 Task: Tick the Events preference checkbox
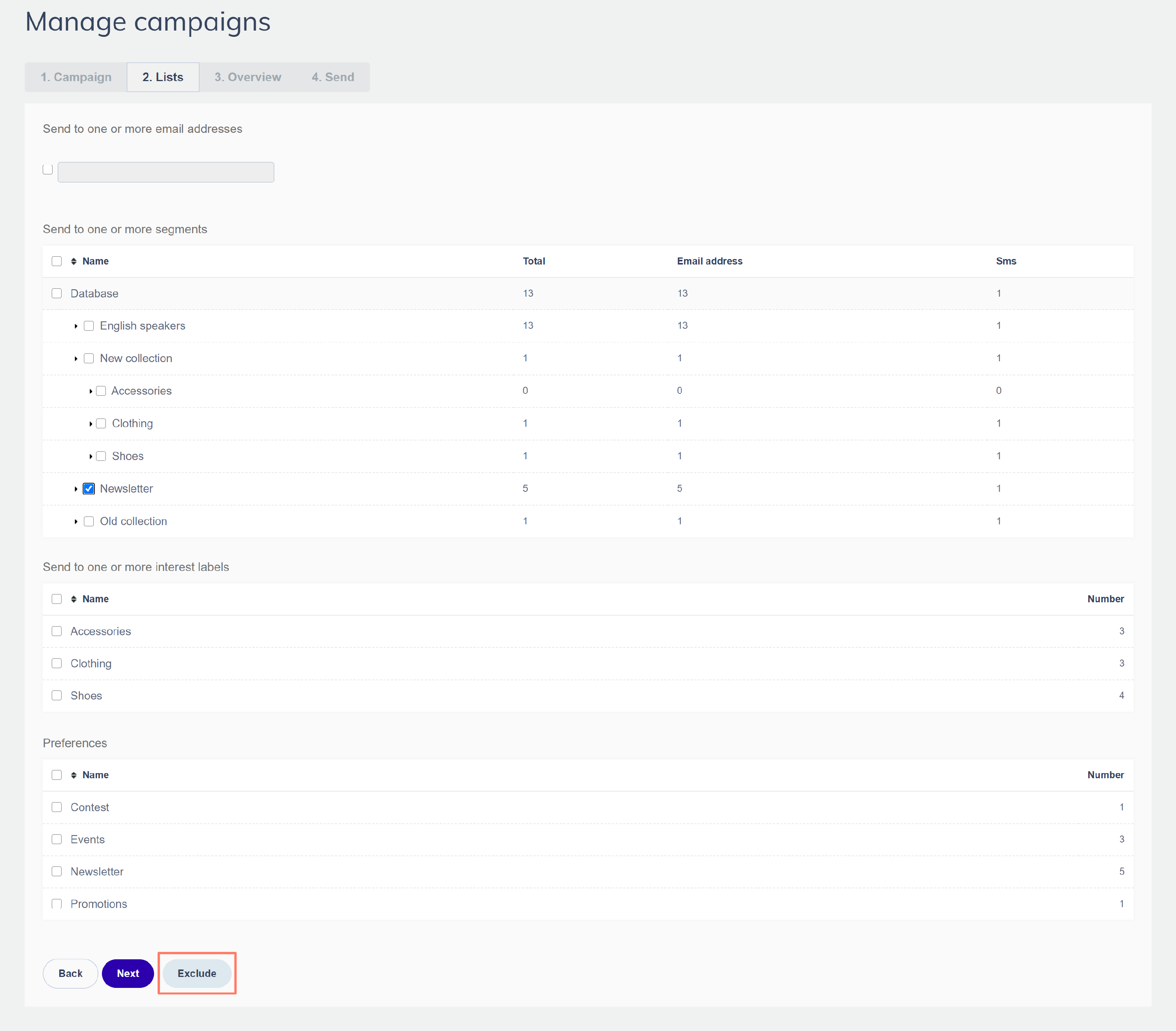coord(56,839)
